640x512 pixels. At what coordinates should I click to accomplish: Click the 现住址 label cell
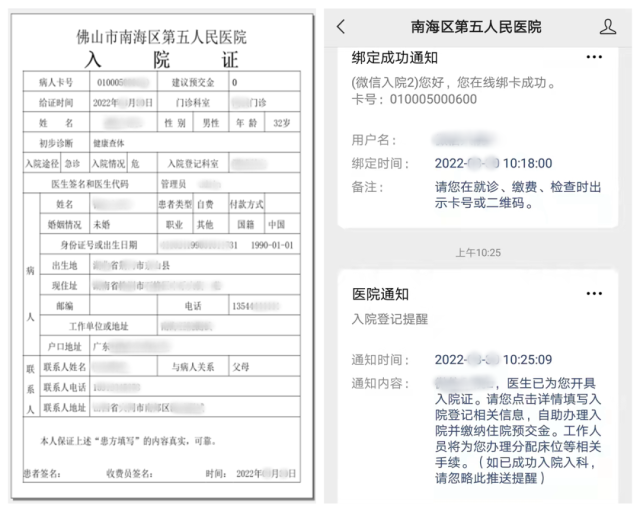pos(64,286)
